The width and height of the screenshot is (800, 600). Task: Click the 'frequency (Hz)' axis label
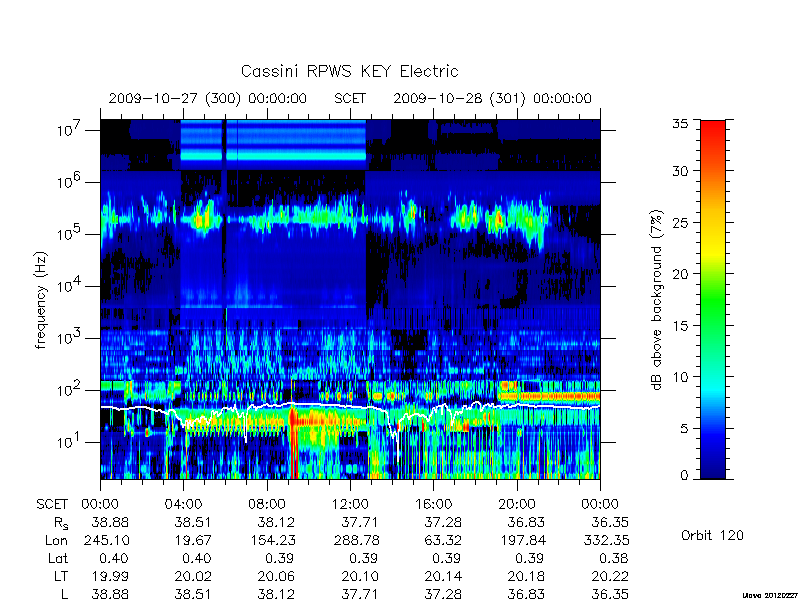coord(41,300)
